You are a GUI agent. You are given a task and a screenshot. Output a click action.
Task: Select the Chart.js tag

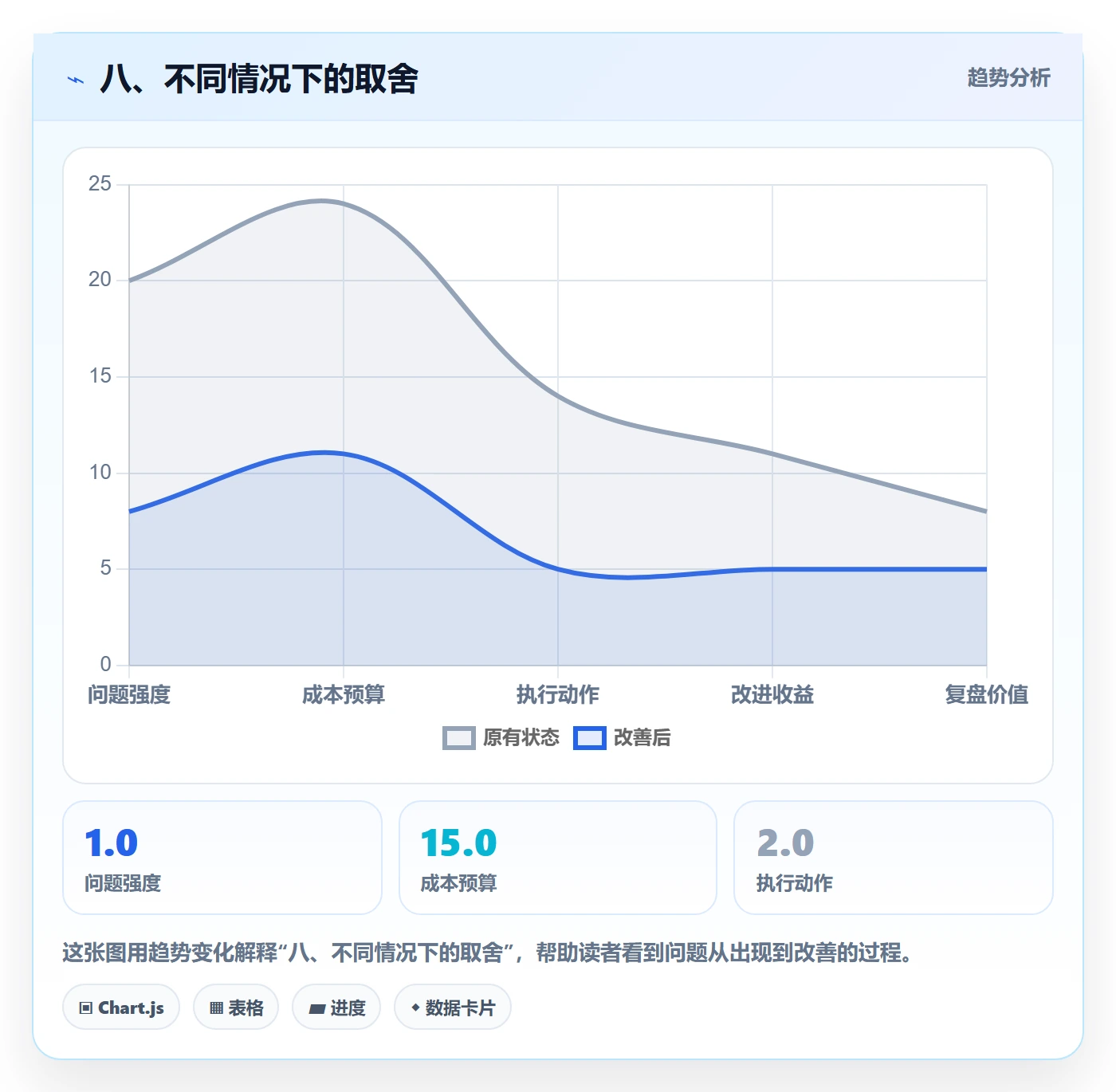click(x=121, y=1008)
